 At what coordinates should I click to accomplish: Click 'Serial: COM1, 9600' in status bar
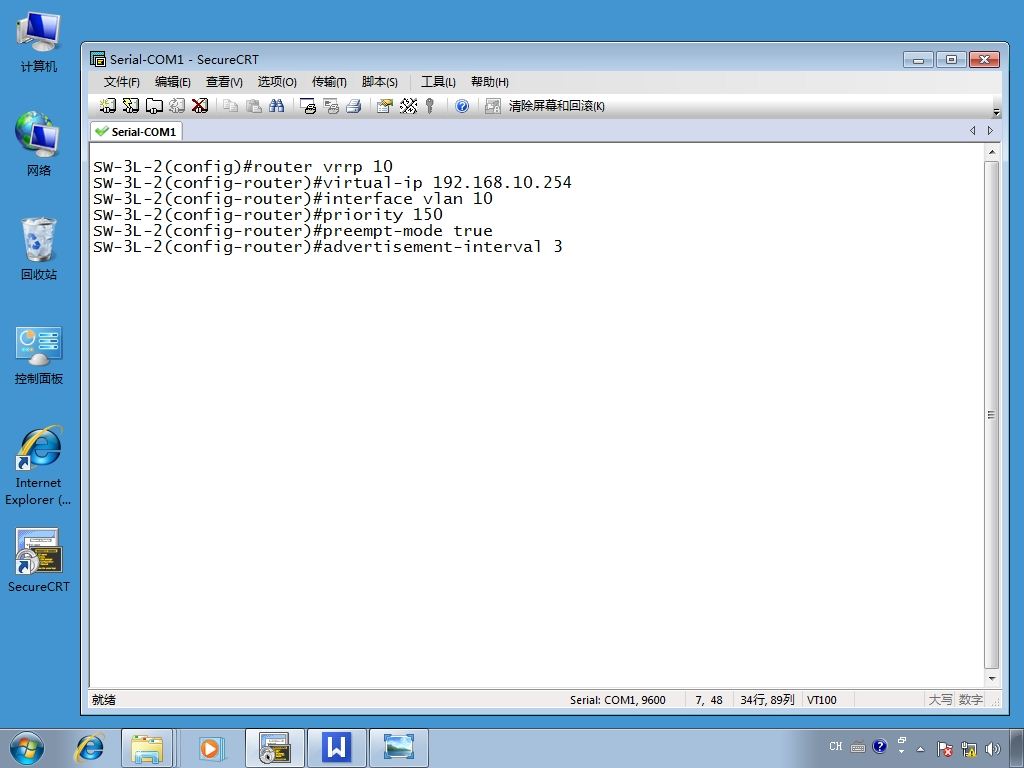[x=617, y=700]
